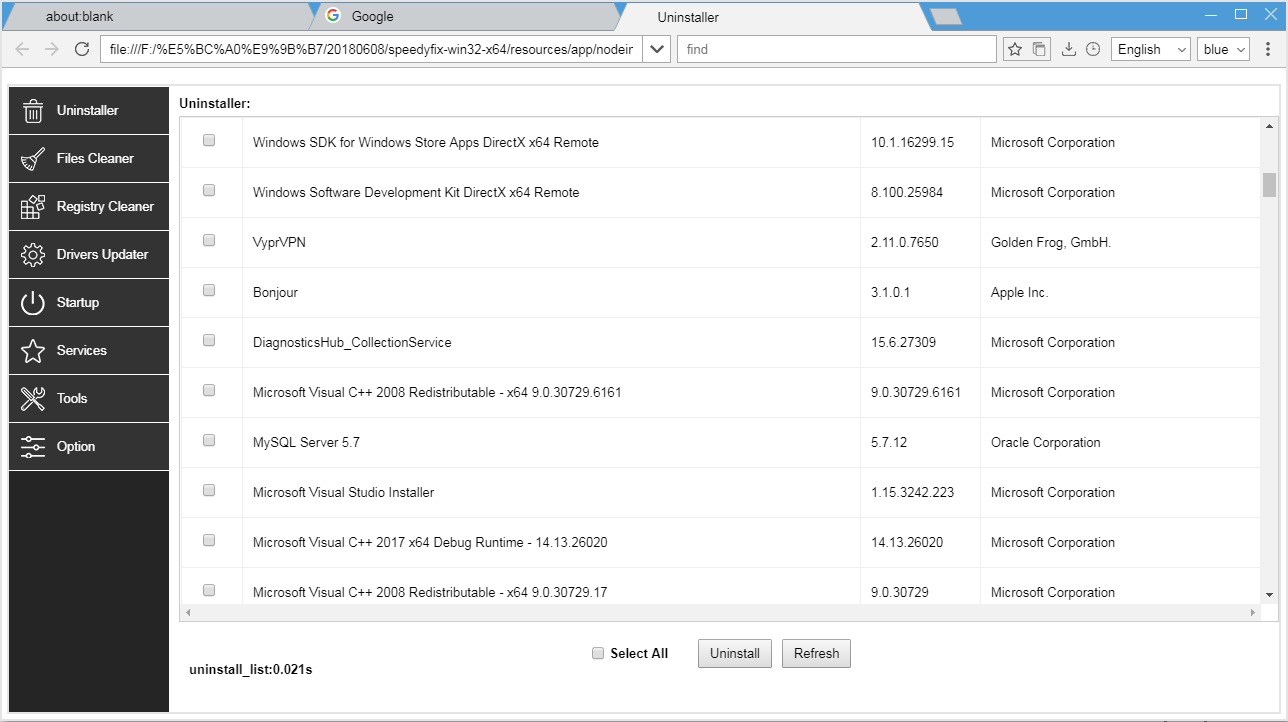
Task: Open downloads with the download arrow icon
Action: pyautogui.click(x=1068, y=49)
